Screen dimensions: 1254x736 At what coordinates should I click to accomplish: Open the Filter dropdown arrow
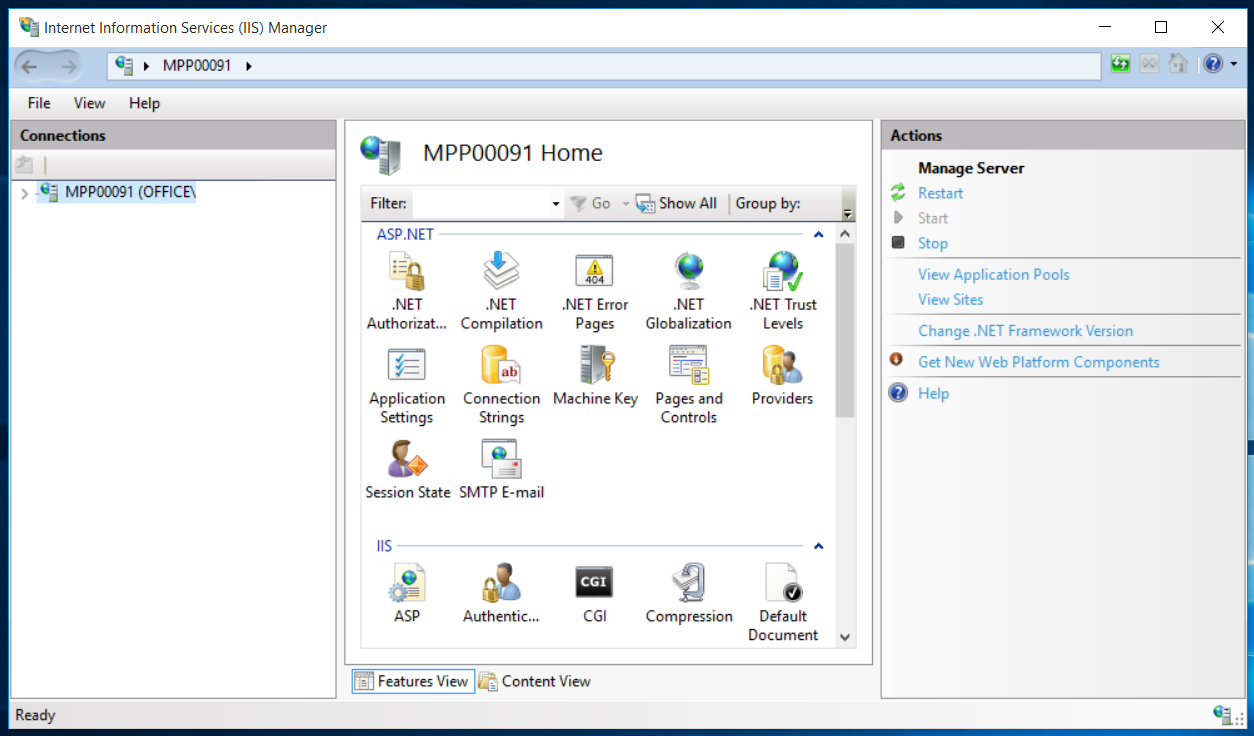pyautogui.click(x=556, y=204)
